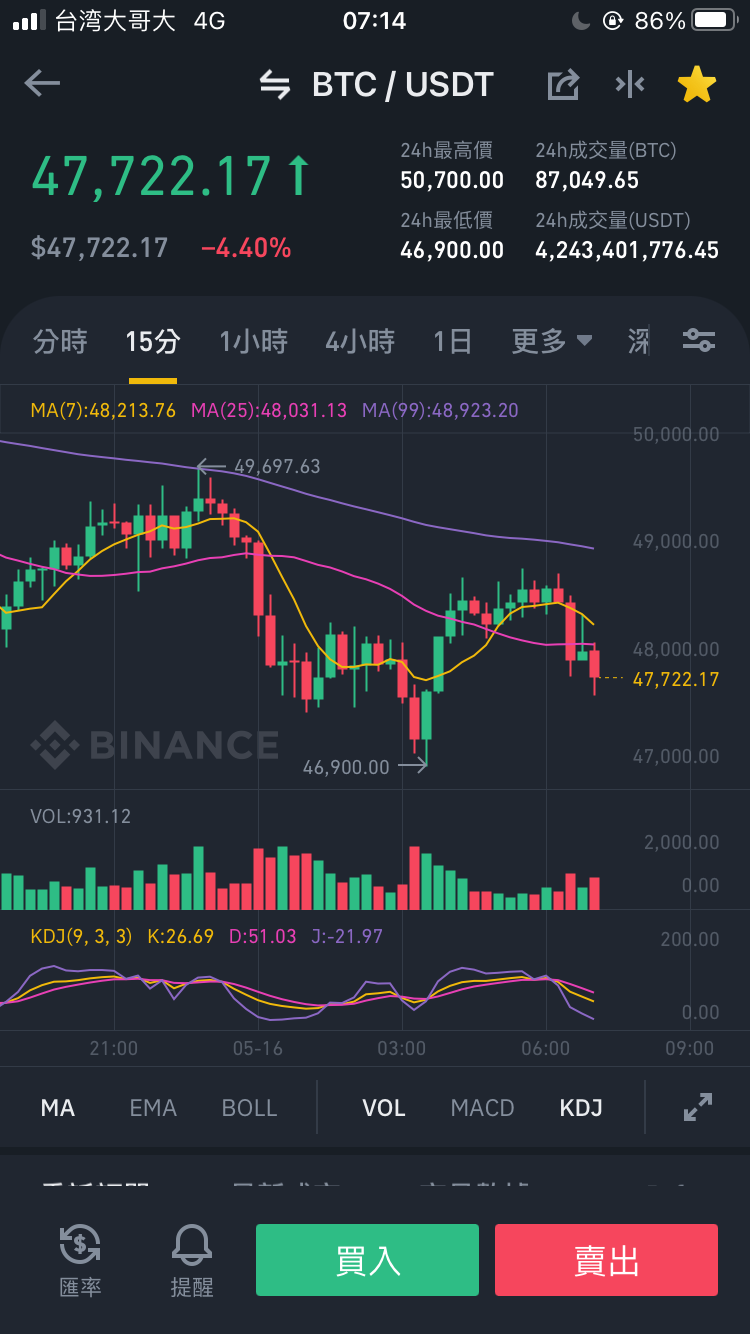Select the 1日 interval tab
The width and height of the screenshot is (750, 1334).
pyautogui.click(x=452, y=342)
